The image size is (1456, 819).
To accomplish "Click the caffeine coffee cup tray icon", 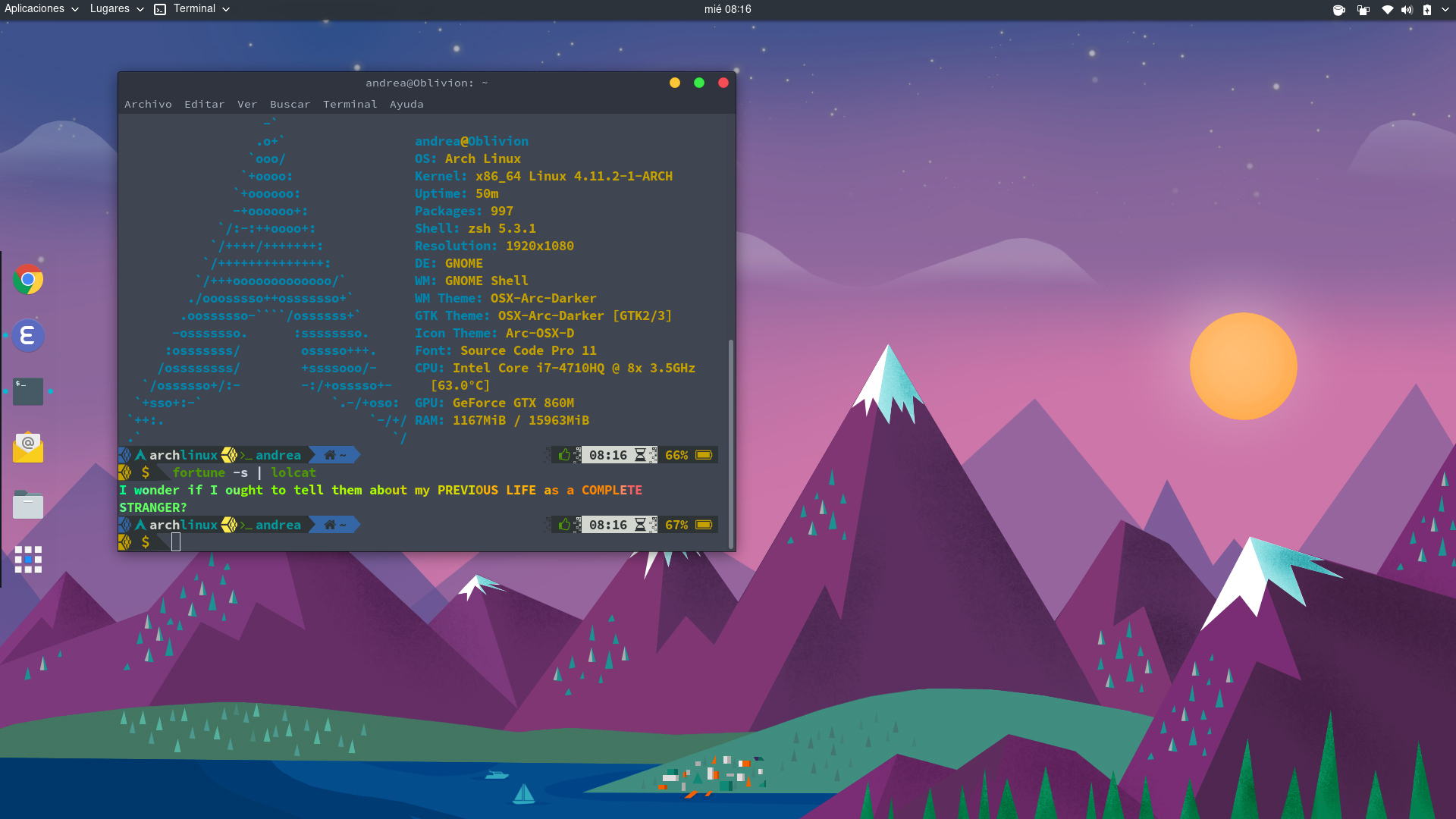I will (1339, 10).
